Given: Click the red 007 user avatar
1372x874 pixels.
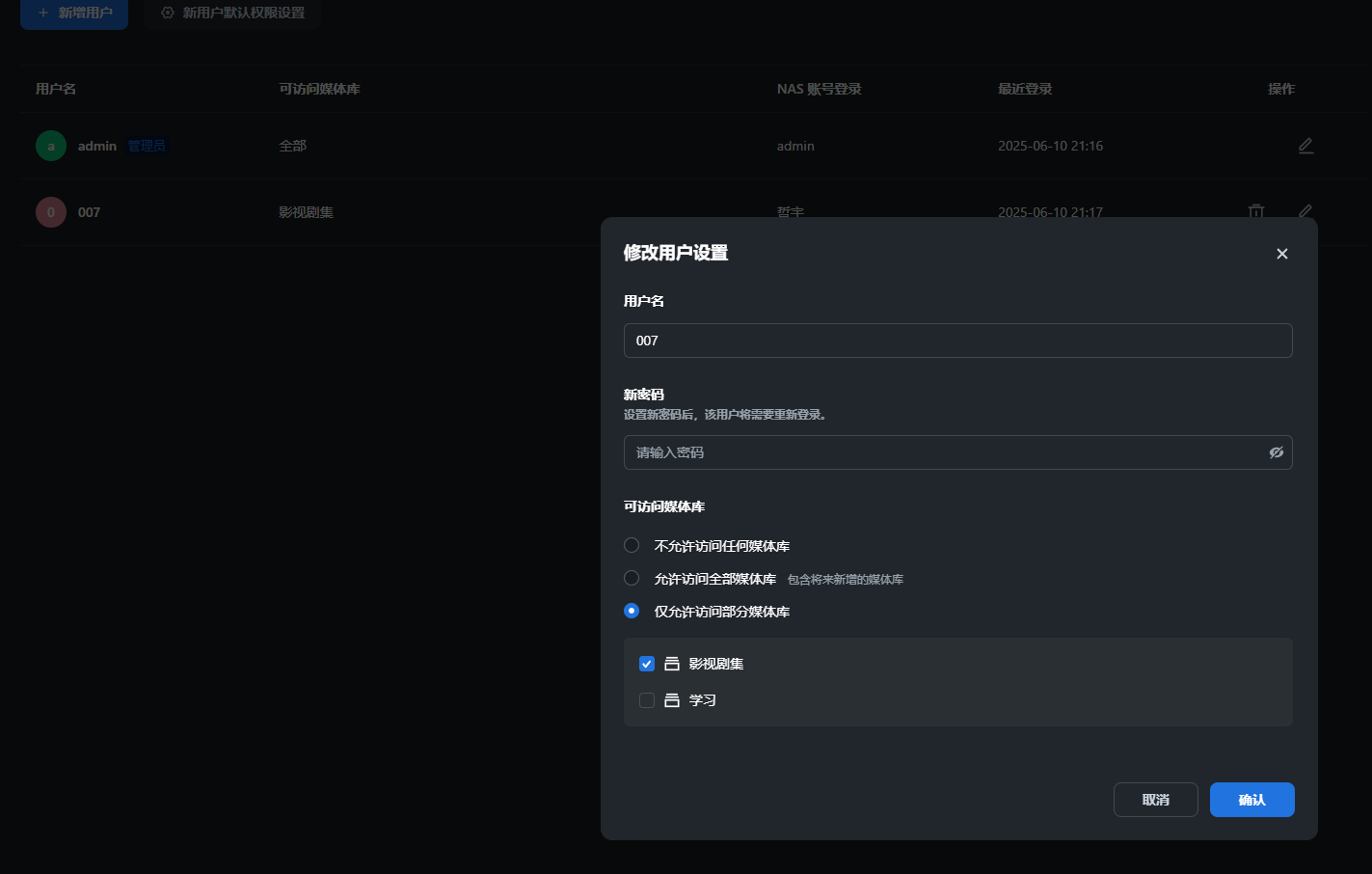Looking at the screenshot, I should click(x=51, y=212).
